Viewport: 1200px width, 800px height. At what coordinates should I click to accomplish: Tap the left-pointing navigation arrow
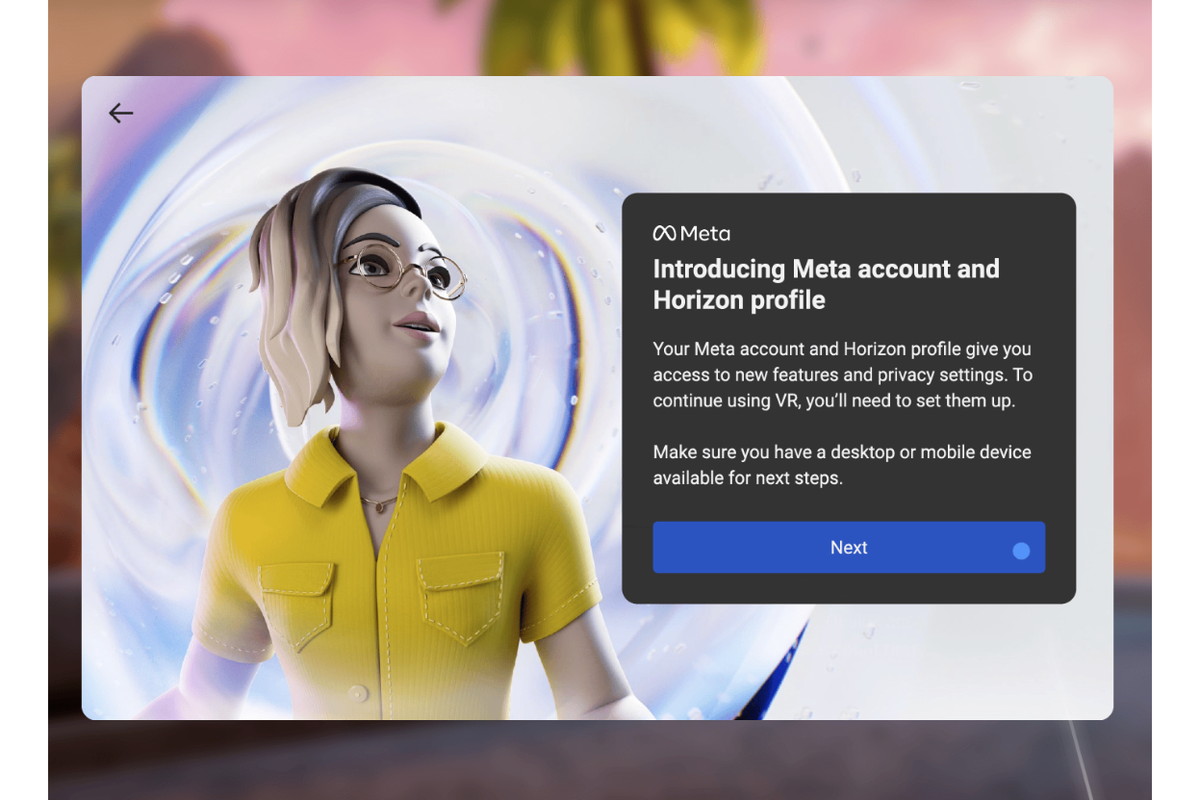point(120,113)
